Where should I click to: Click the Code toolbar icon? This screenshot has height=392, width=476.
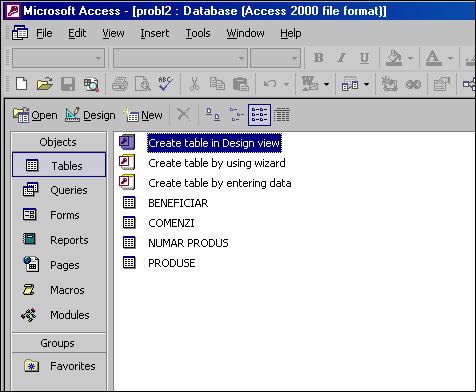pyautogui.click(x=389, y=84)
